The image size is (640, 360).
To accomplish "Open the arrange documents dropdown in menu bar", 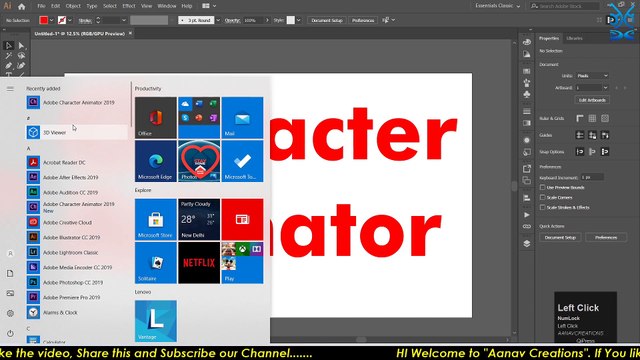I will [x=209, y=6].
